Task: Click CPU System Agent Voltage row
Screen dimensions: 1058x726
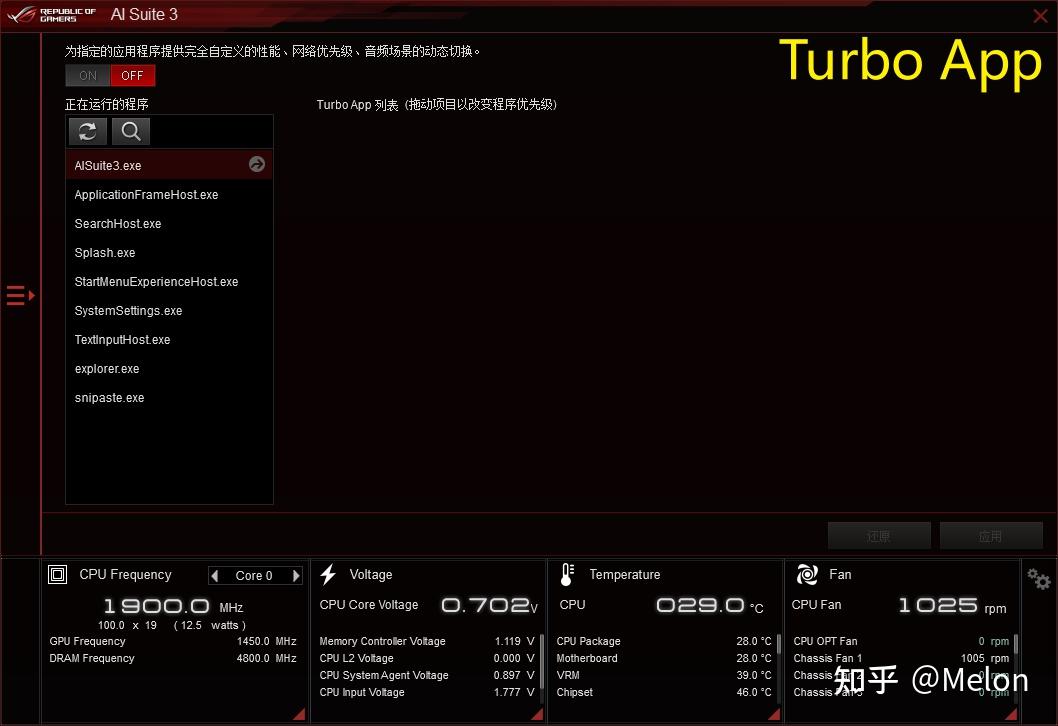Action: (426, 675)
